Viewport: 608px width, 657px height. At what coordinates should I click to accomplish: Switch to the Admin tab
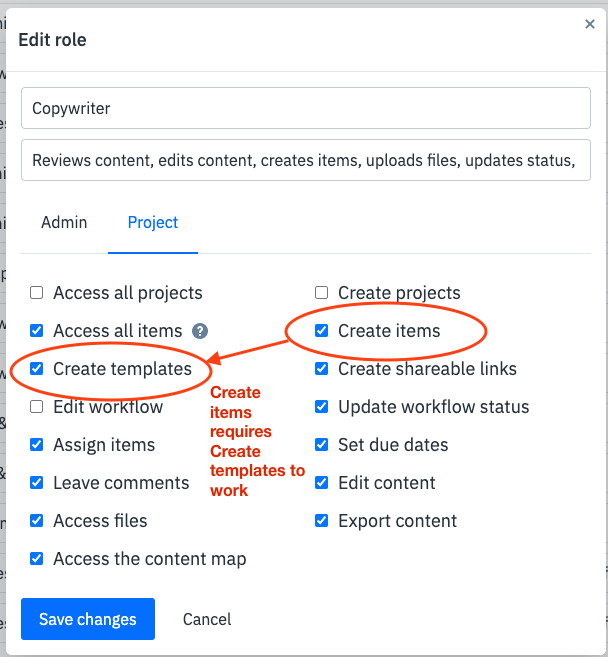64,222
